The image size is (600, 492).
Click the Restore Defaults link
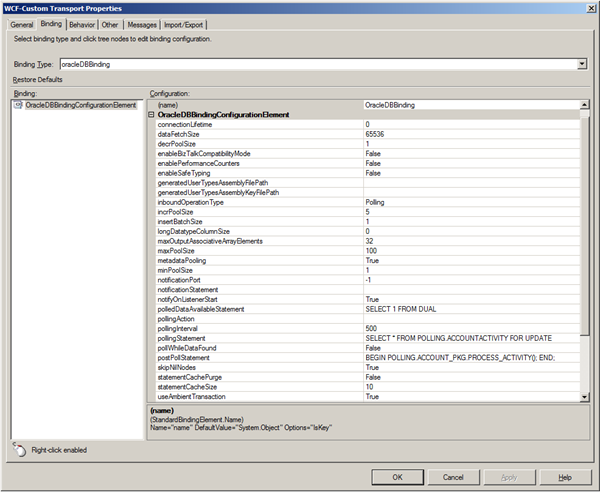(x=38, y=80)
